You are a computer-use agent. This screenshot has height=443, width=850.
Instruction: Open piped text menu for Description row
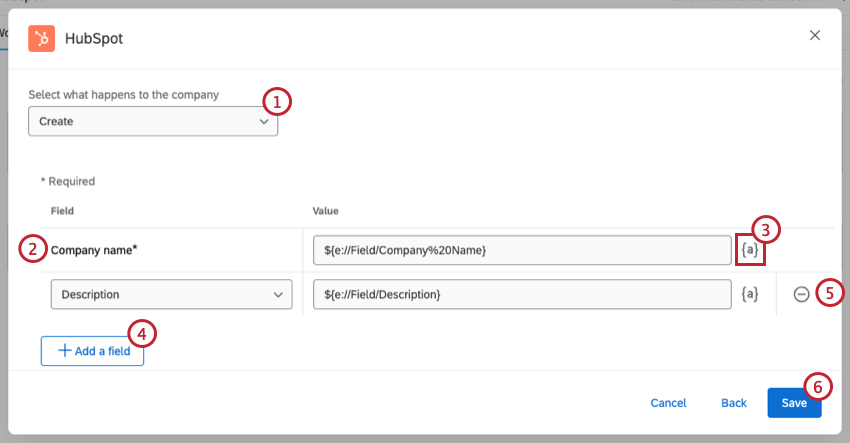tap(750, 295)
